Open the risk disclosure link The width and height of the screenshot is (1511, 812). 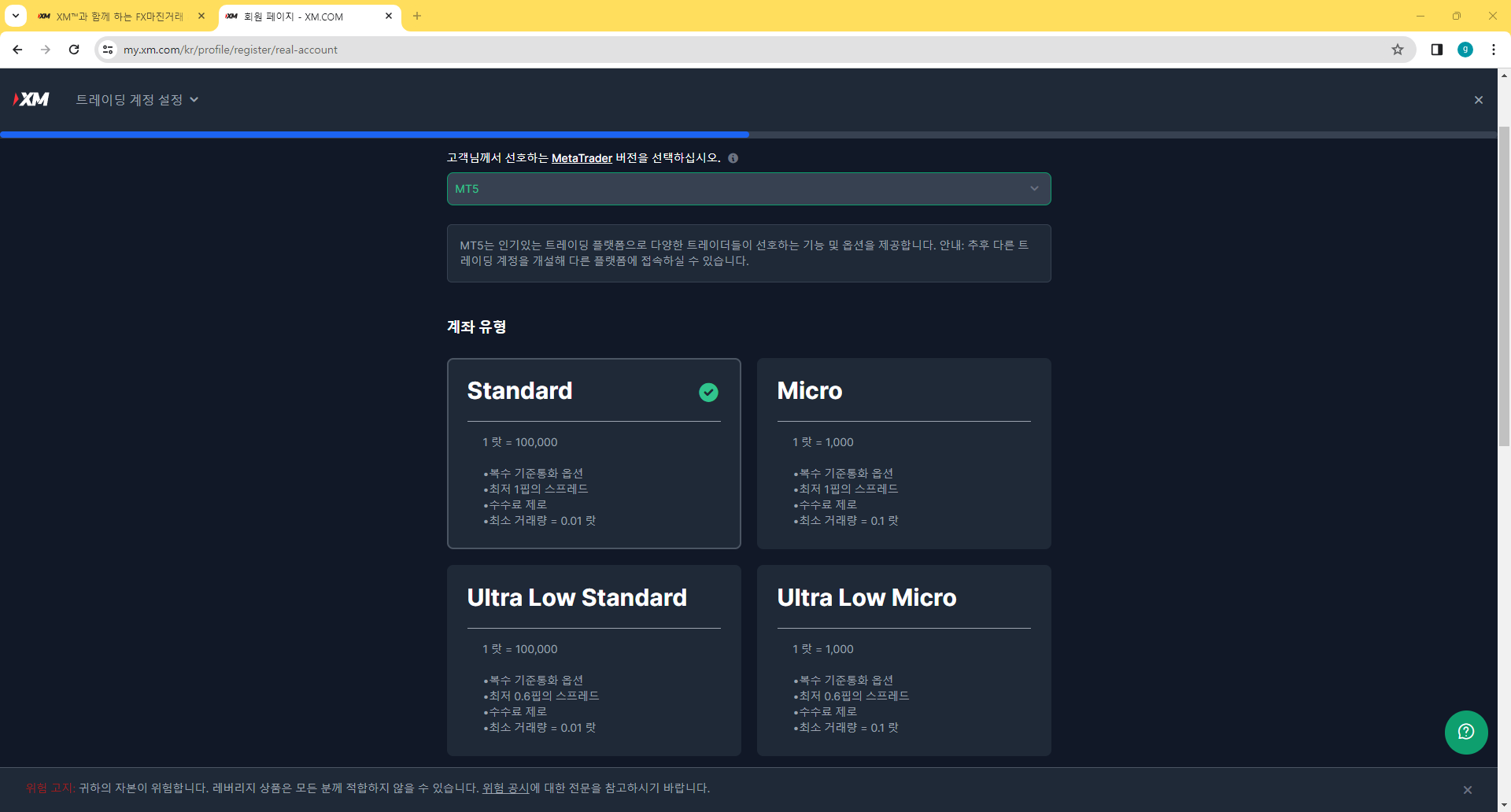pyautogui.click(x=505, y=788)
